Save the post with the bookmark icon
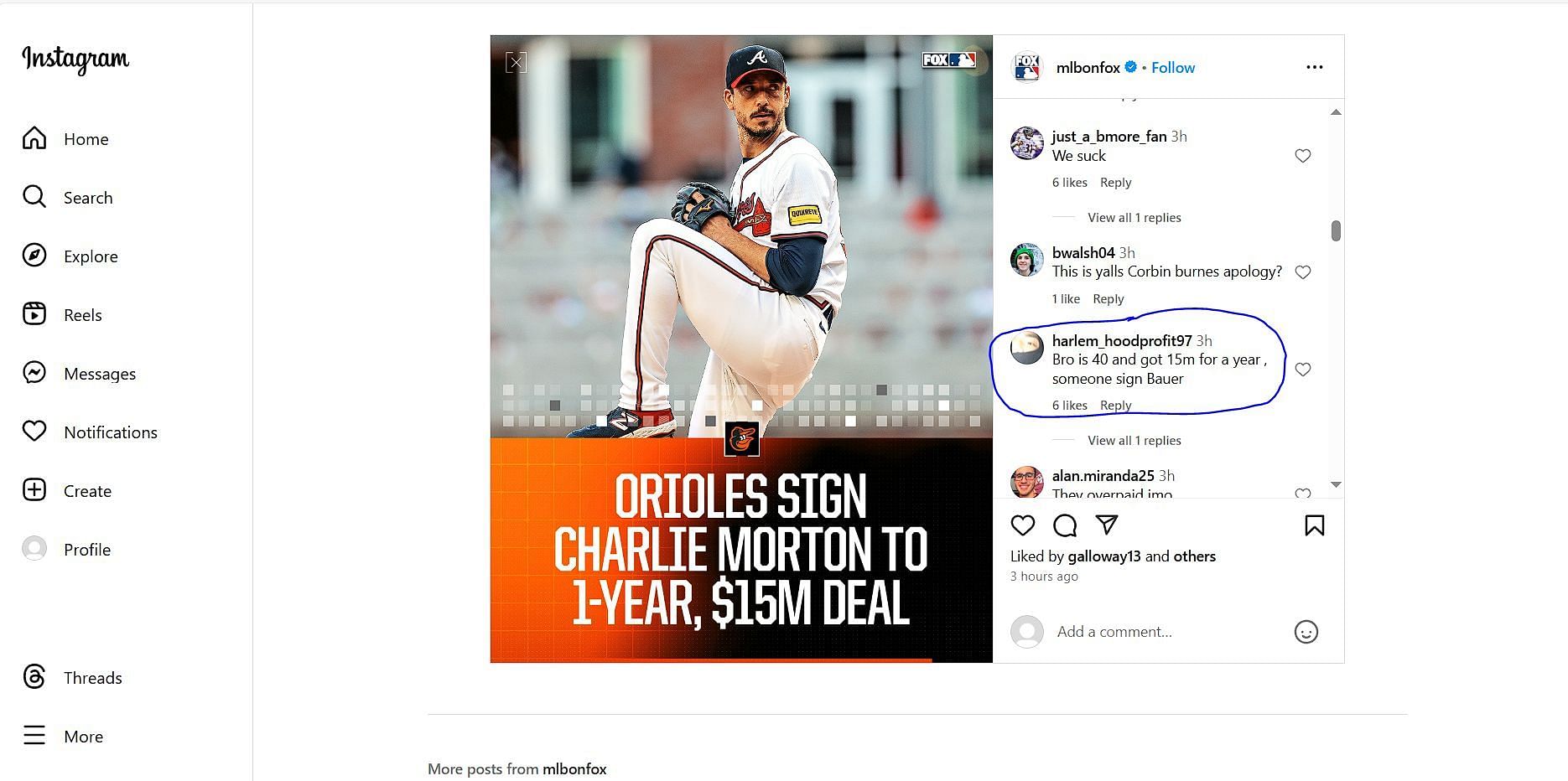This screenshot has height=781, width=1568. tap(1314, 525)
